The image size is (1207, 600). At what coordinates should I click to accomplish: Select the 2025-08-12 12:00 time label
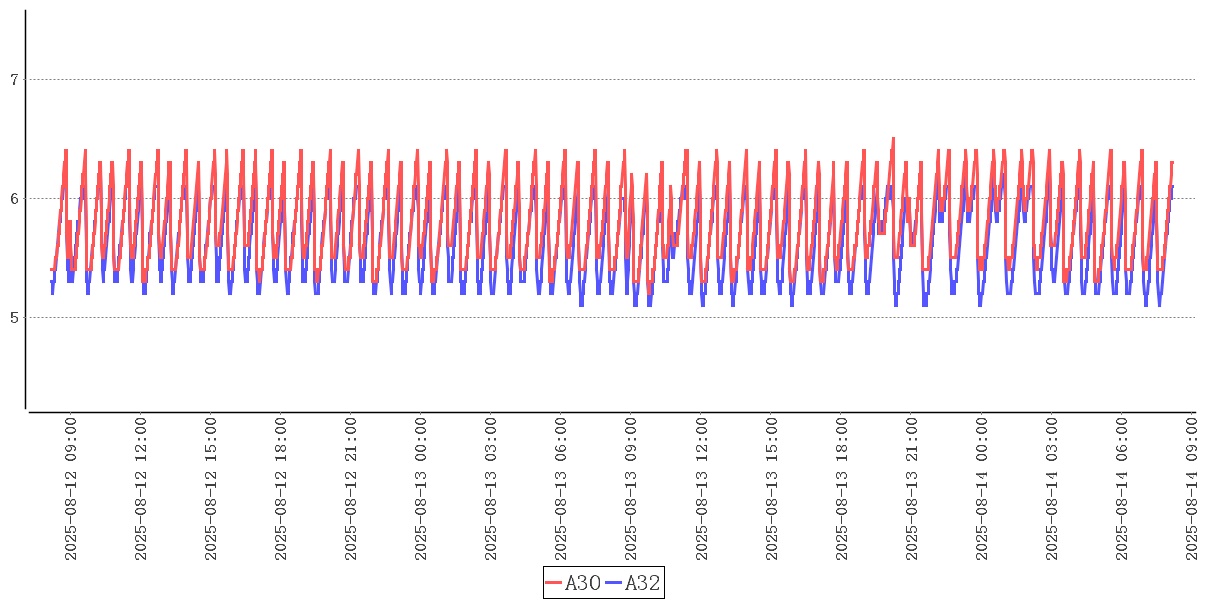(141, 489)
